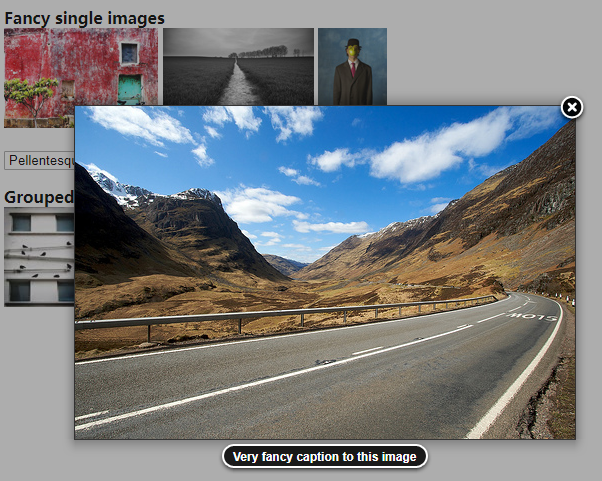The image size is (602, 481).
Task: Click the metal guardrail in the photo
Action: tap(300, 315)
